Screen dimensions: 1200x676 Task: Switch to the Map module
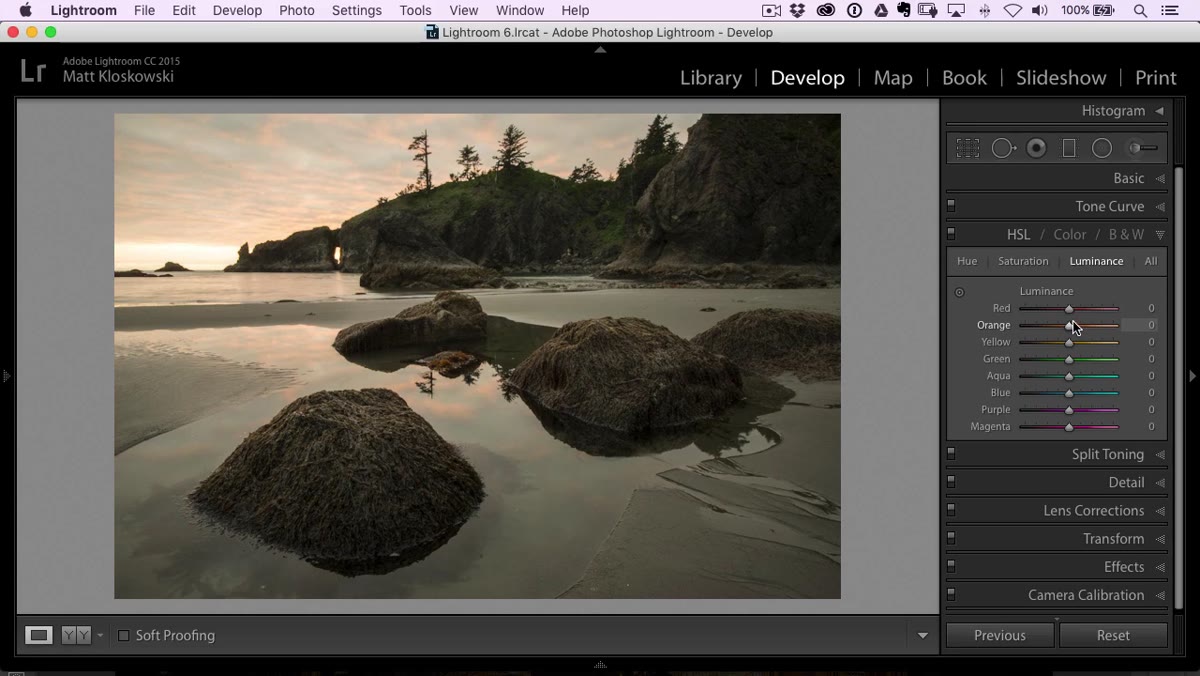point(893,78)
